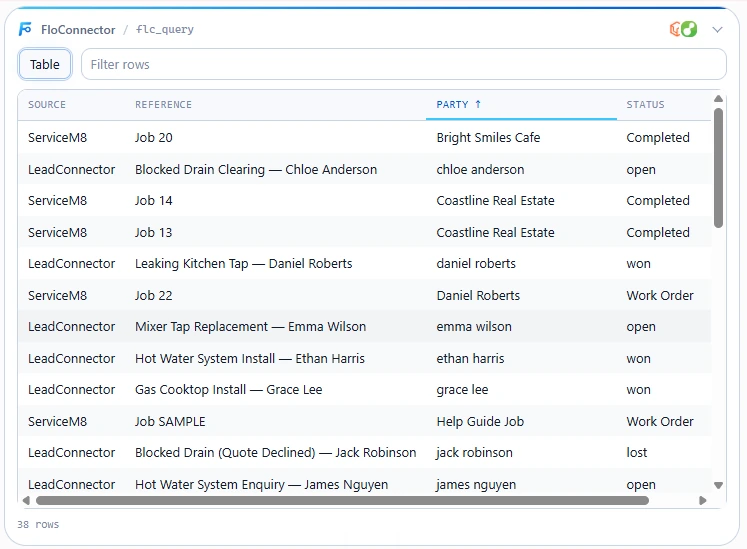
Task: Select 'Blocked Drain (Quote Declined) — Jack Robinson'
Action: coord(275,452)
